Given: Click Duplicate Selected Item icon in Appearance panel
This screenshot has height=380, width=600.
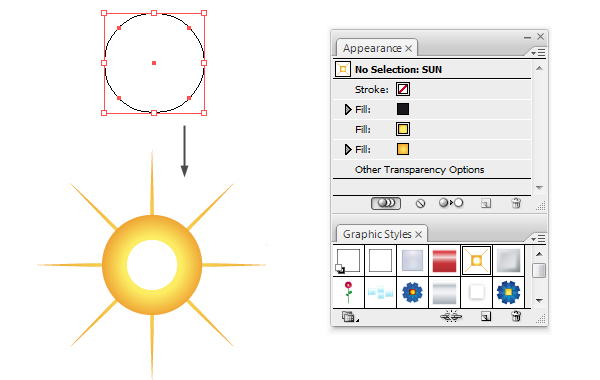Looking at the screenshot, I should tap(486, 203).
